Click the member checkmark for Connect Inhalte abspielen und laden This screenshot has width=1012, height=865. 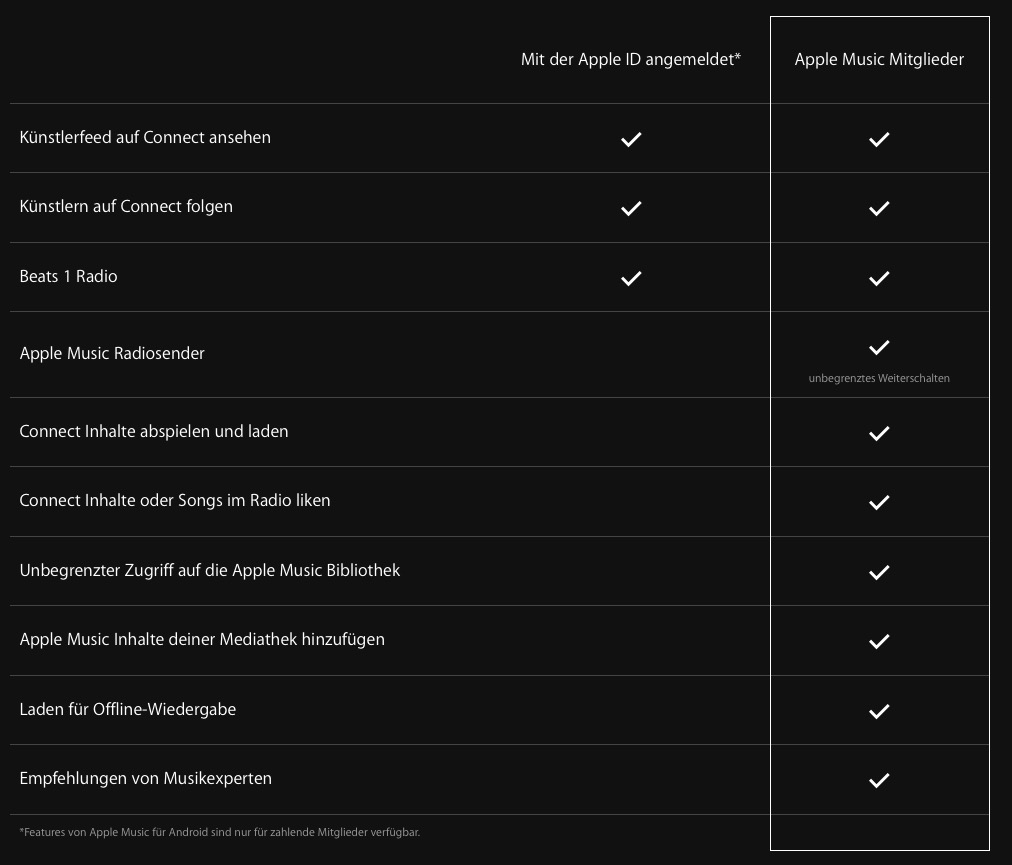tap(879, 433)
